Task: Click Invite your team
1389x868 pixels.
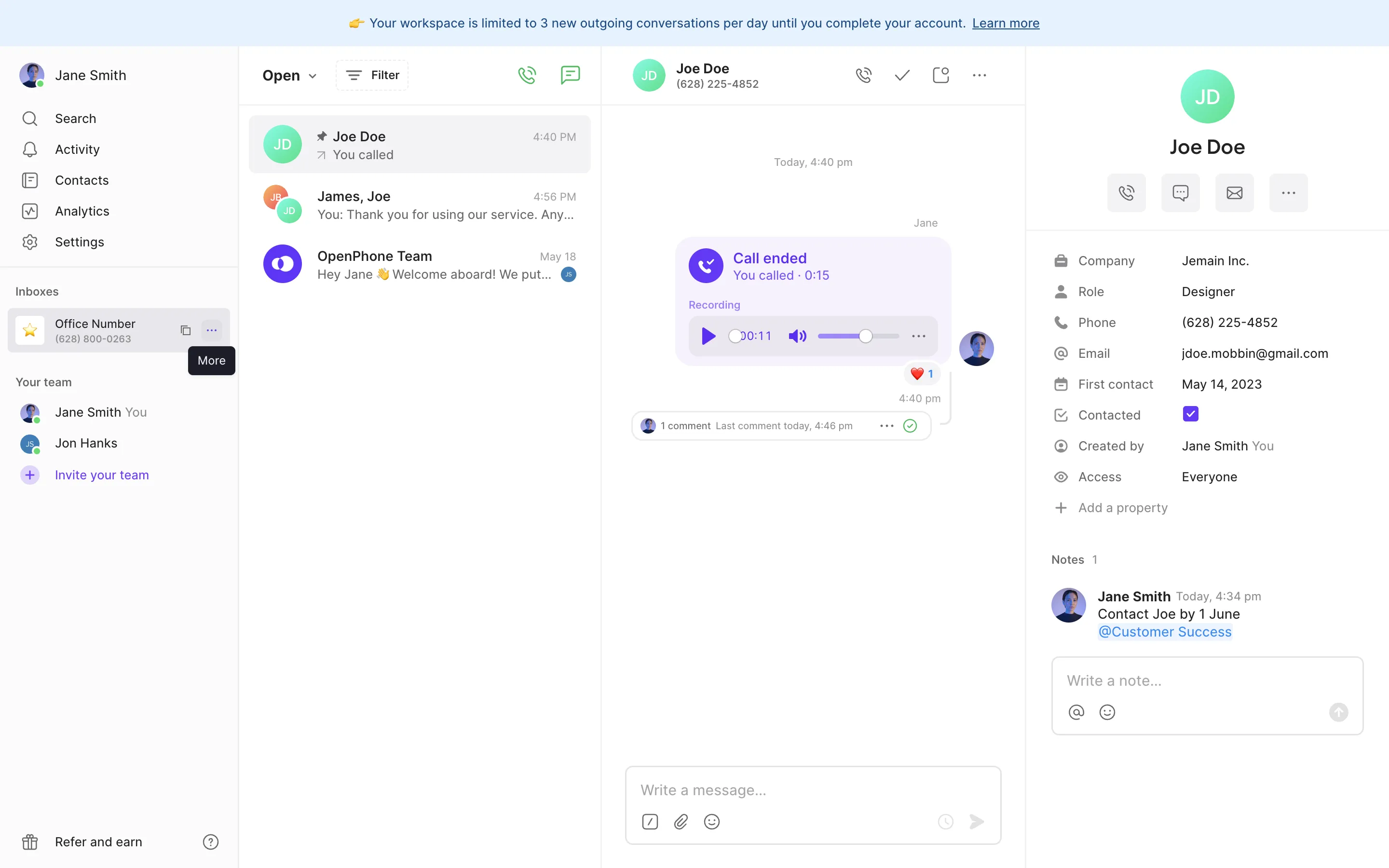Action: click(x=102, y=475)
